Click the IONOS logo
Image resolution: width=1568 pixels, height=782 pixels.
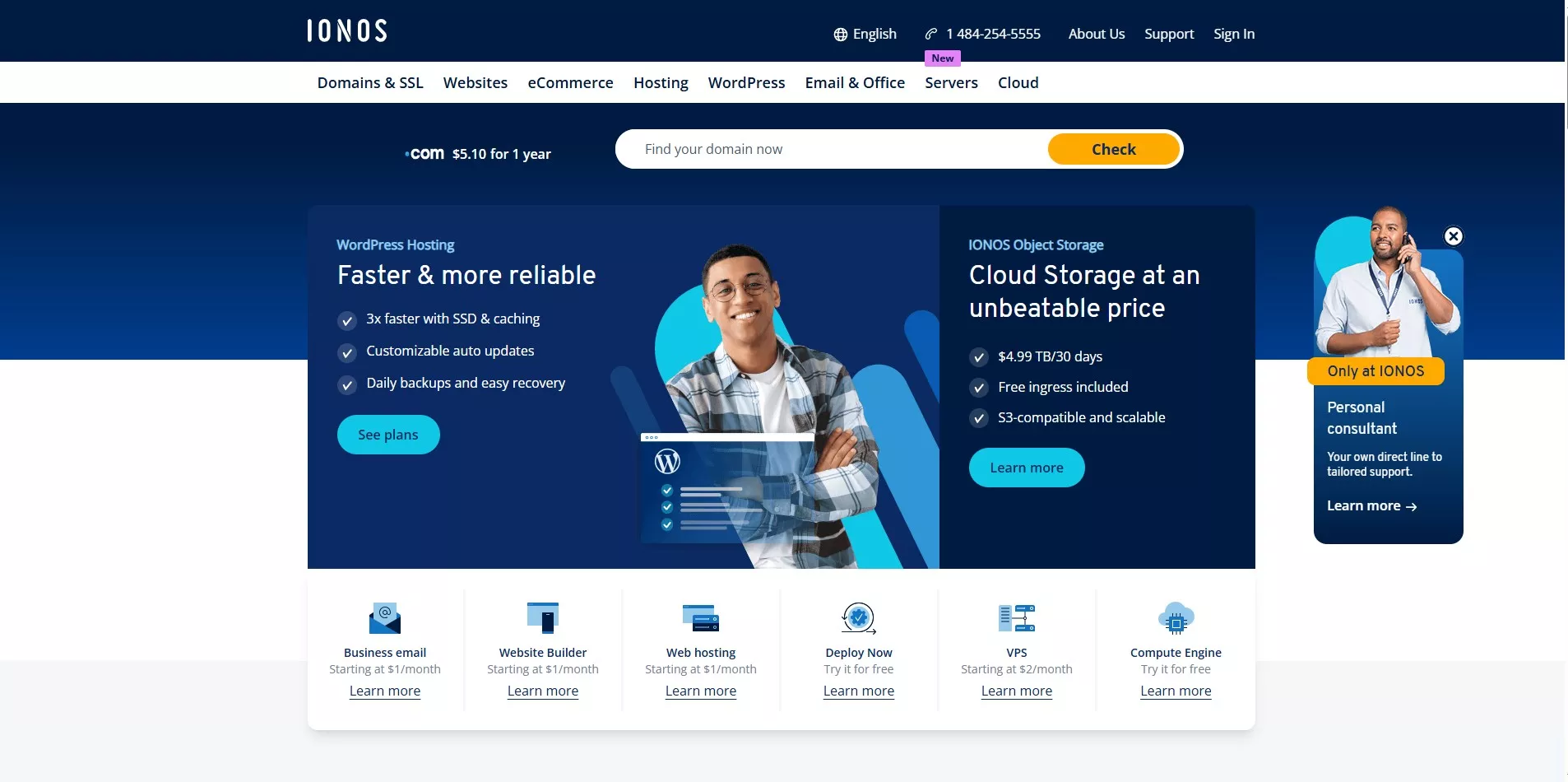pyautogui.click(x=346, y=30)
